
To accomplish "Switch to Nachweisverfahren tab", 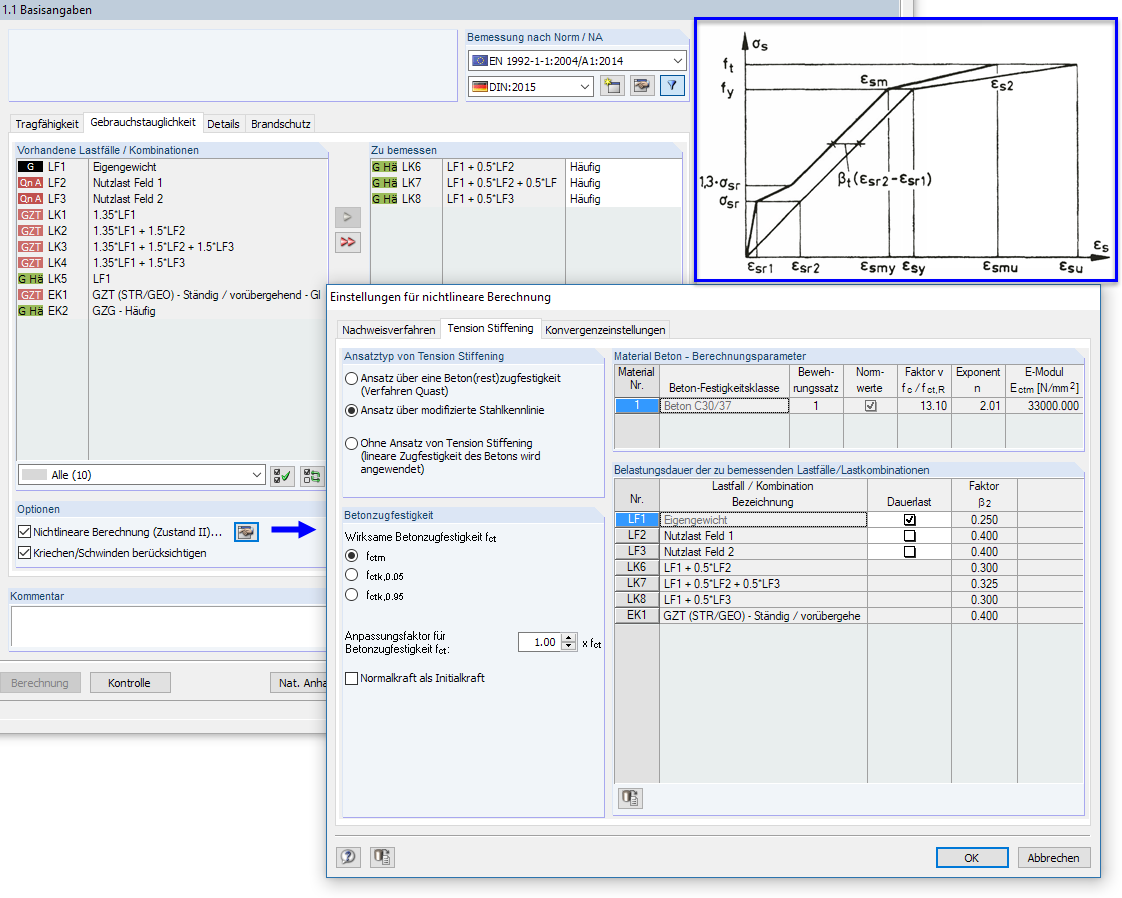I will (389, 330).
